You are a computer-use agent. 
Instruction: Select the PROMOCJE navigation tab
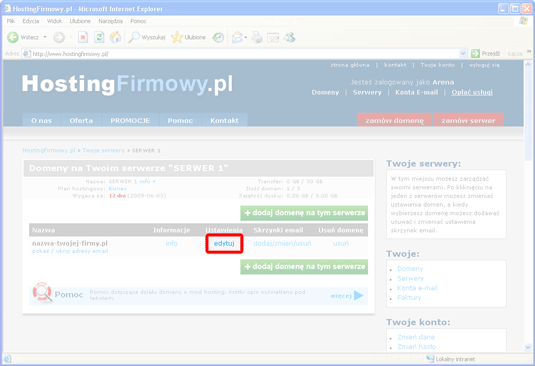(130, 120)
